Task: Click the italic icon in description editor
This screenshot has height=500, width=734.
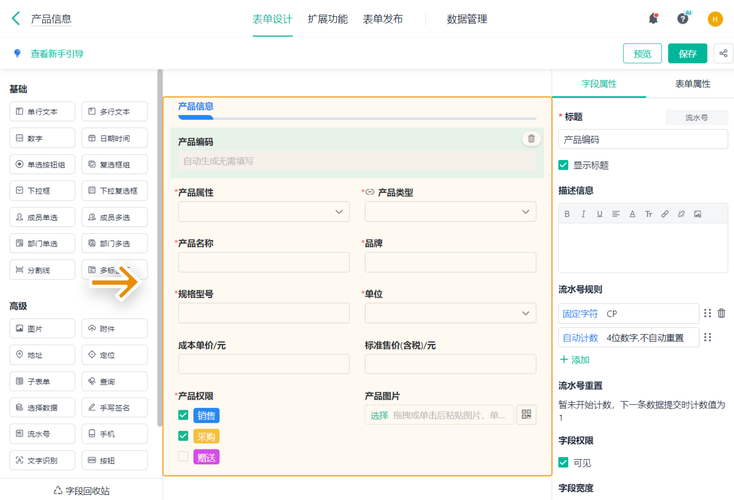Action: pos(583,214)
